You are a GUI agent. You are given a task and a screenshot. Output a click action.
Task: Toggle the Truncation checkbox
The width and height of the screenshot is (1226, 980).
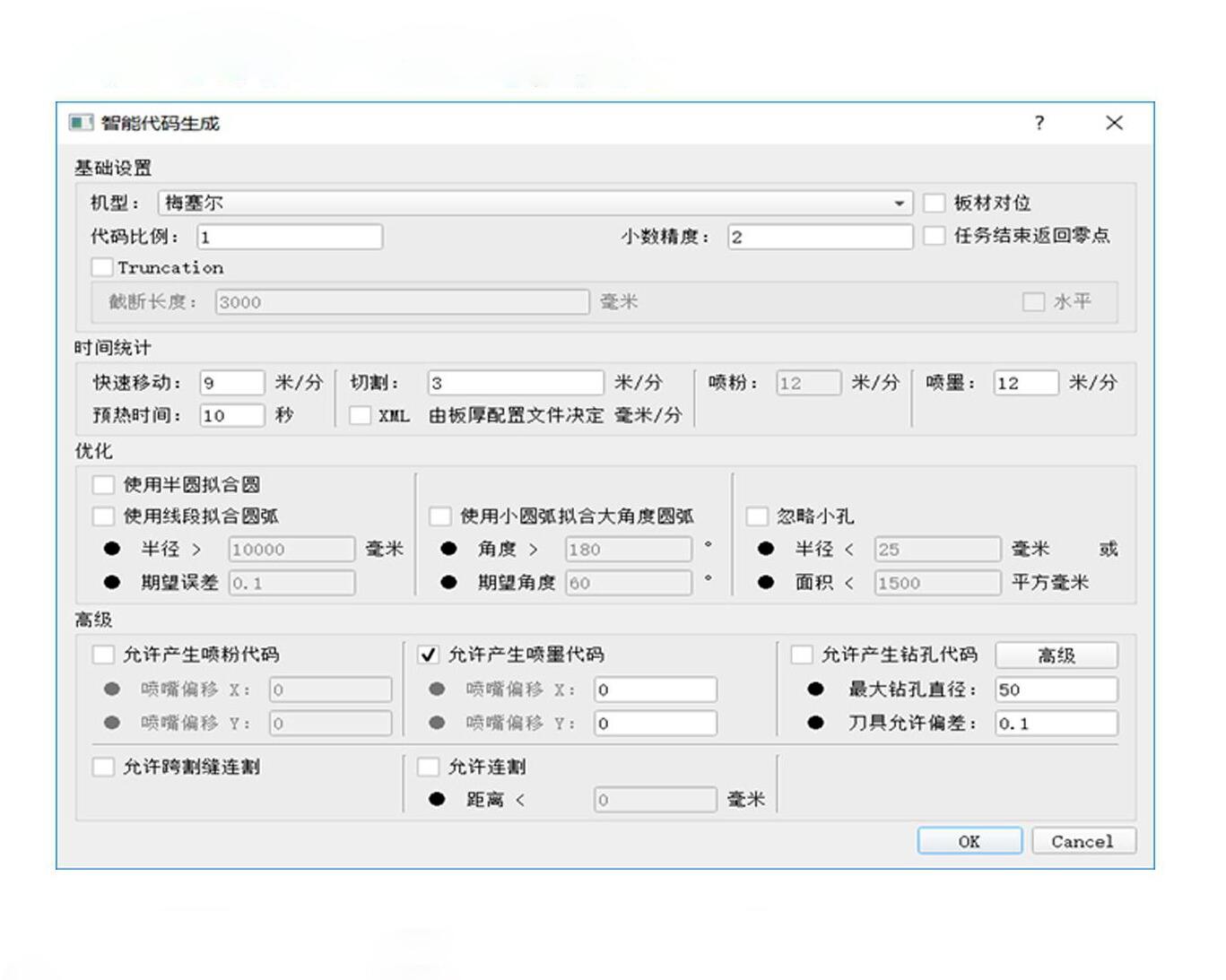coord(102,267)
